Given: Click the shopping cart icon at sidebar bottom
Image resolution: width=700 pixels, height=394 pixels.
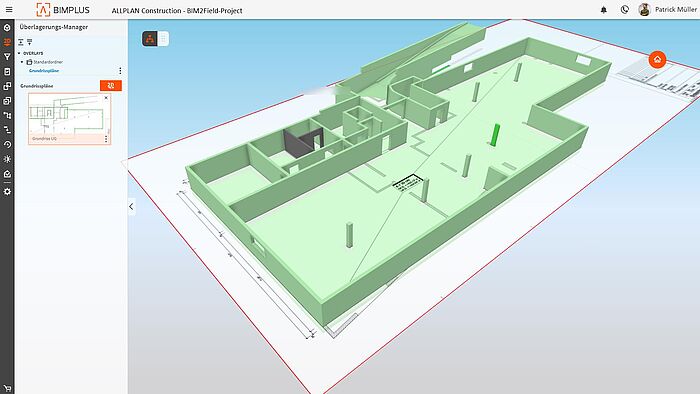Looking at the screenshot, I should click(7, 388).
